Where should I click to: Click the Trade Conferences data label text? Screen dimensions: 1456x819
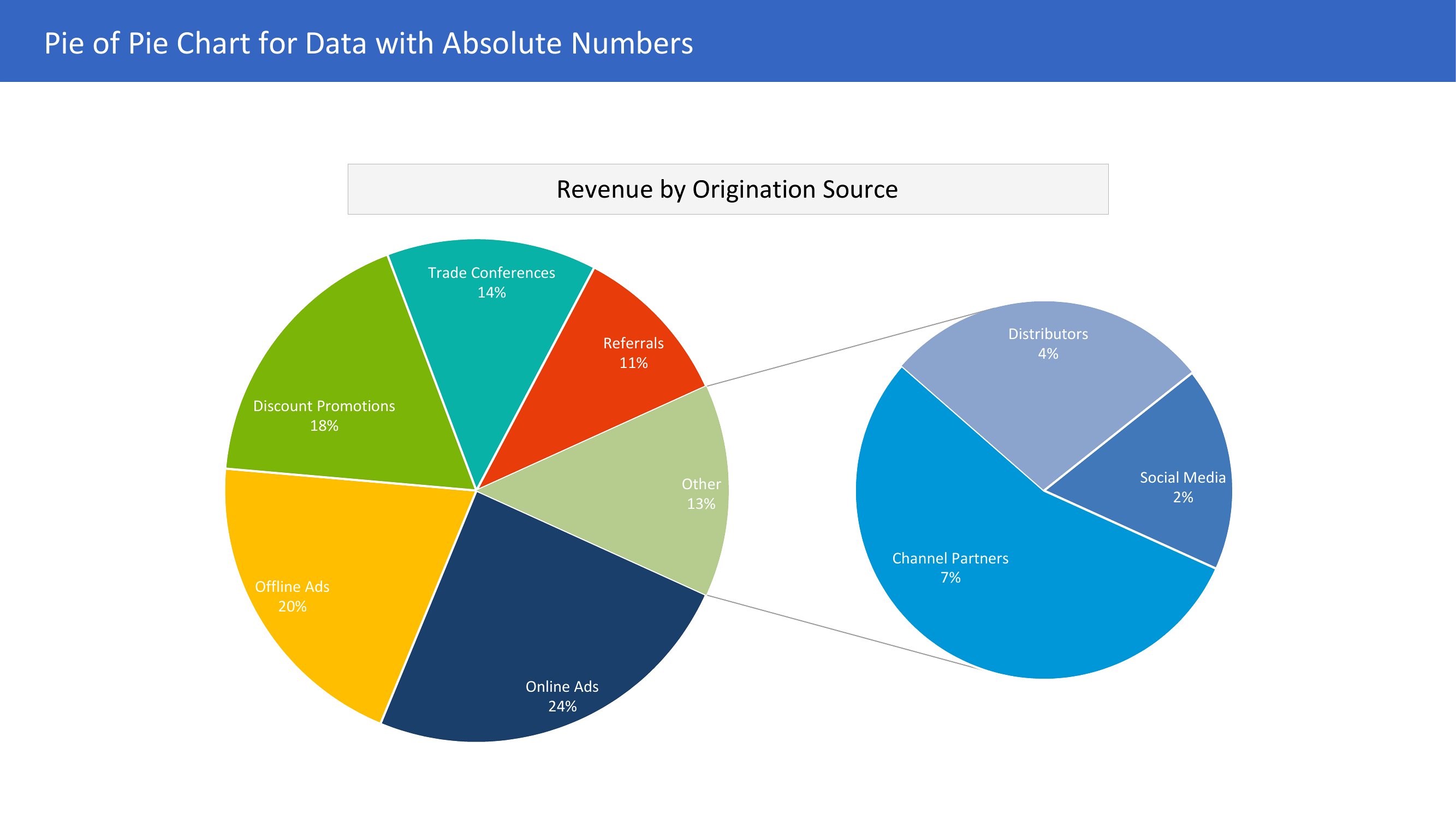[x=491, y=282]
